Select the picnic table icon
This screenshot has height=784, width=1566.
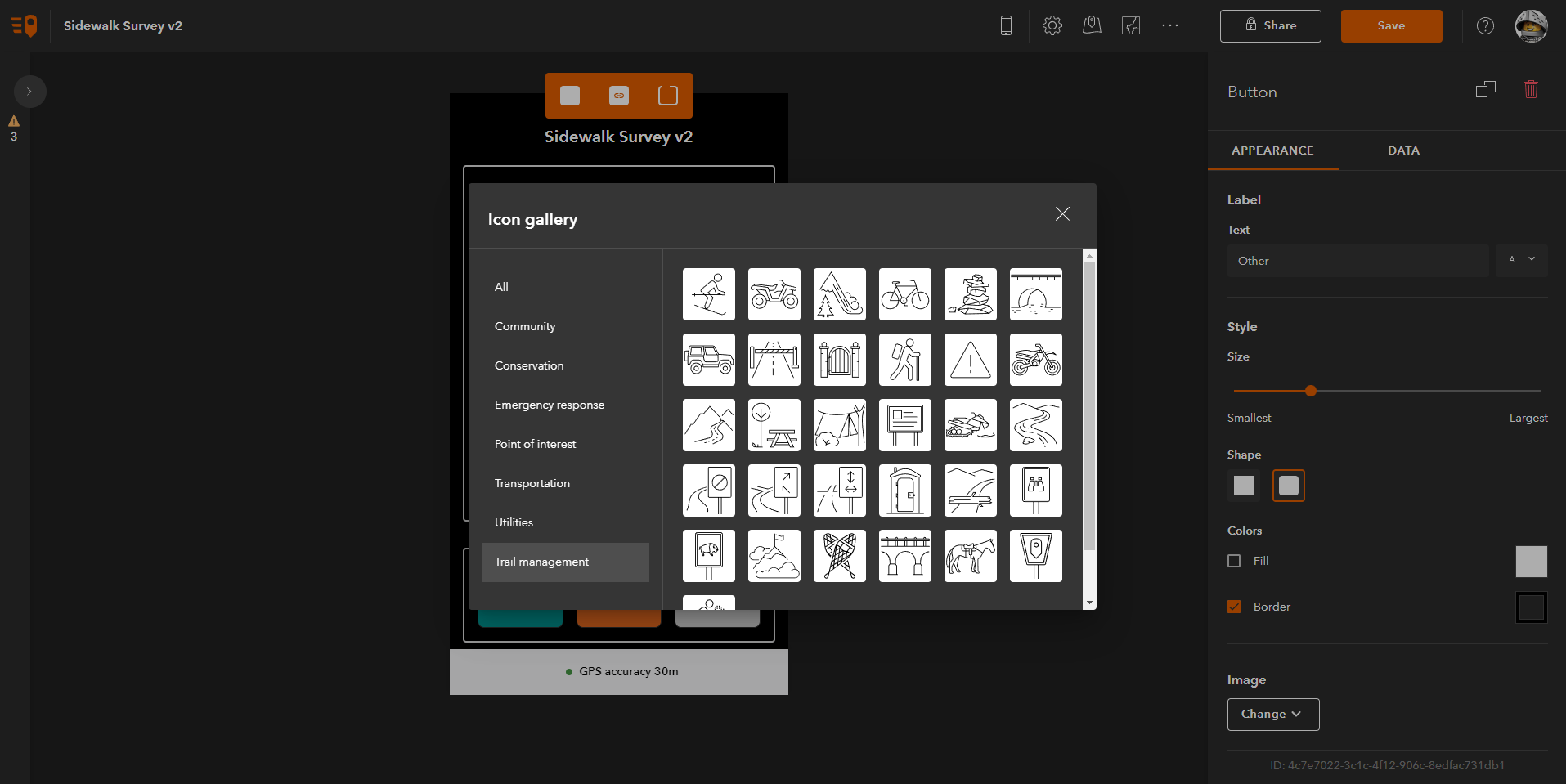[774, 425]
